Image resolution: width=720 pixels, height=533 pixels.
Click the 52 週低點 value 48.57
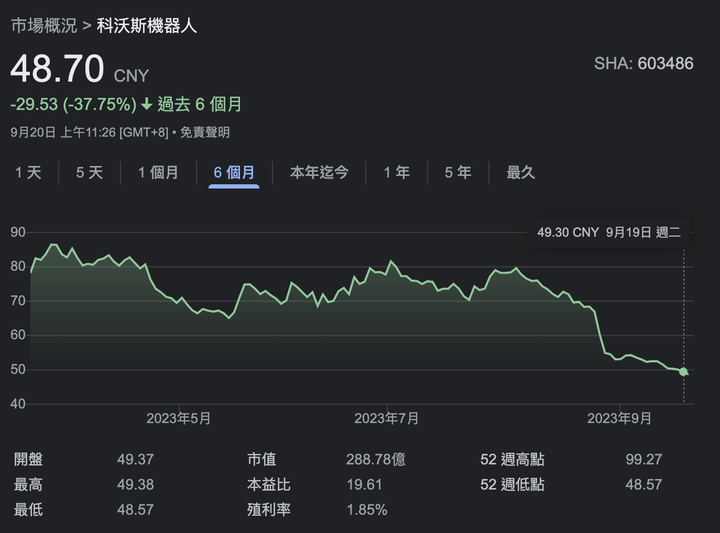click(x=644, y=484)
